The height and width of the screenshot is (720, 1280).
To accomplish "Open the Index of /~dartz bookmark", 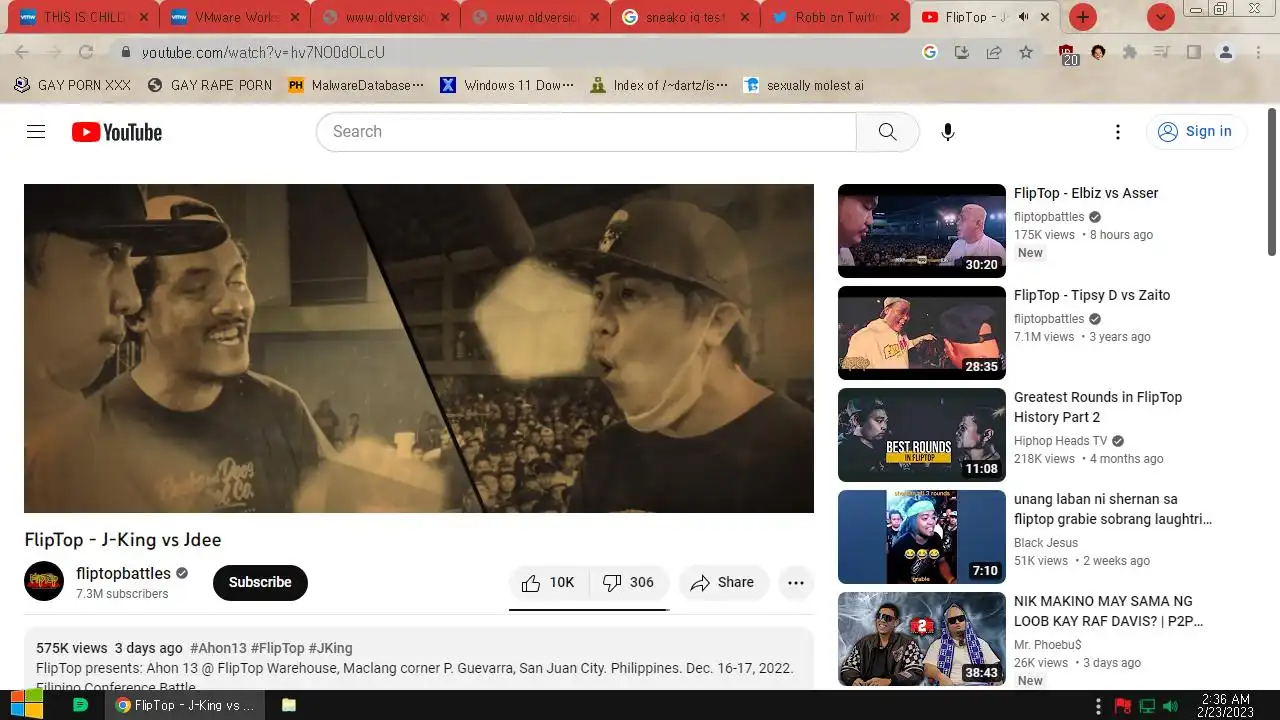I will pyautogui.click(x=659, y=85).
